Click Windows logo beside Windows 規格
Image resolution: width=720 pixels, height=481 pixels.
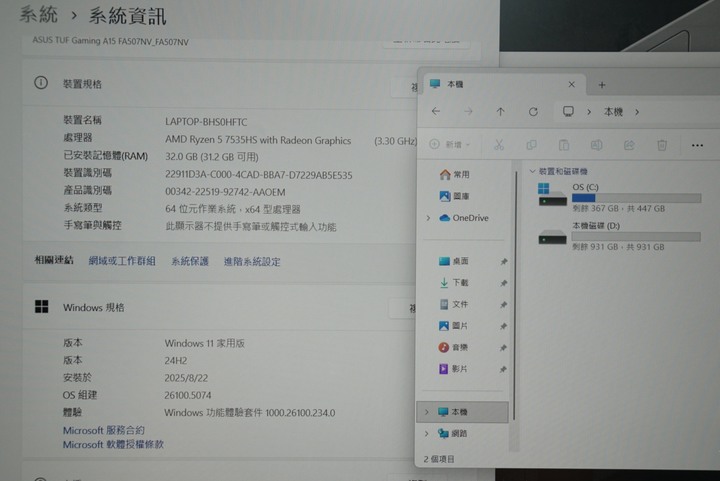41,307
